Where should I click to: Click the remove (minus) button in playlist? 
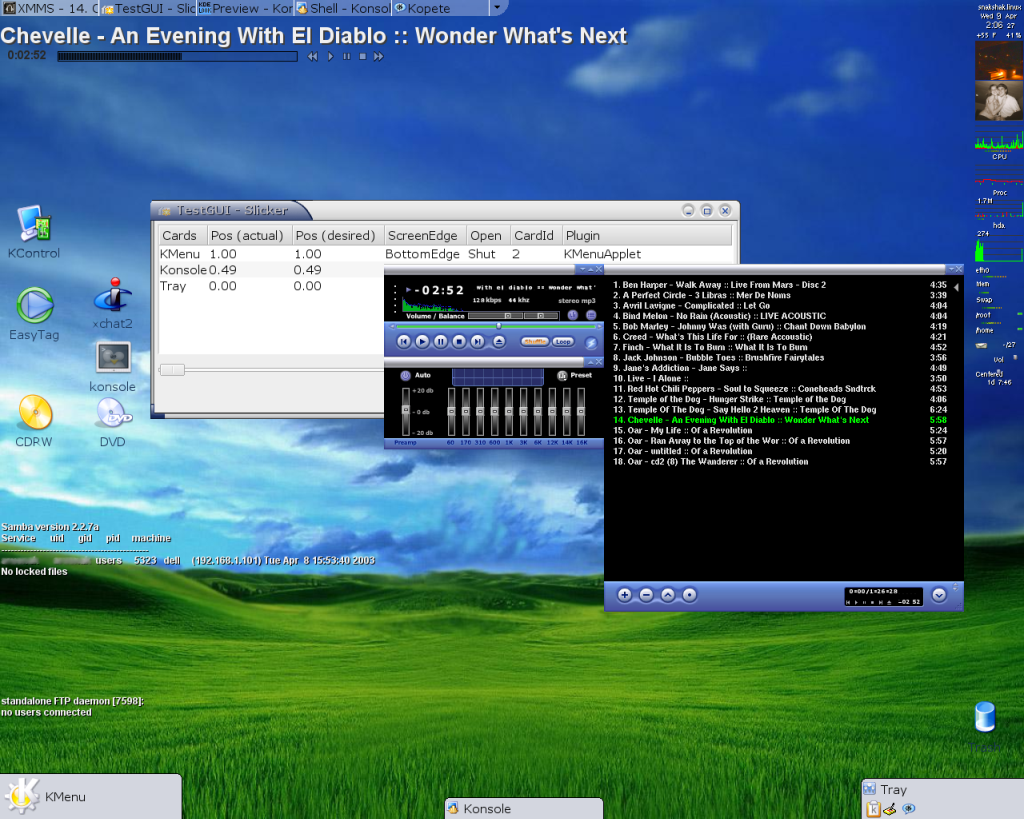[x=646, y=595]
